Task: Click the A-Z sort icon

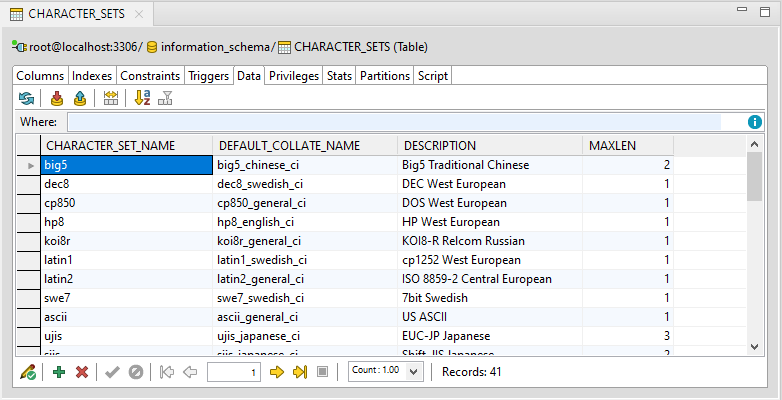Action: coord(142,98)
